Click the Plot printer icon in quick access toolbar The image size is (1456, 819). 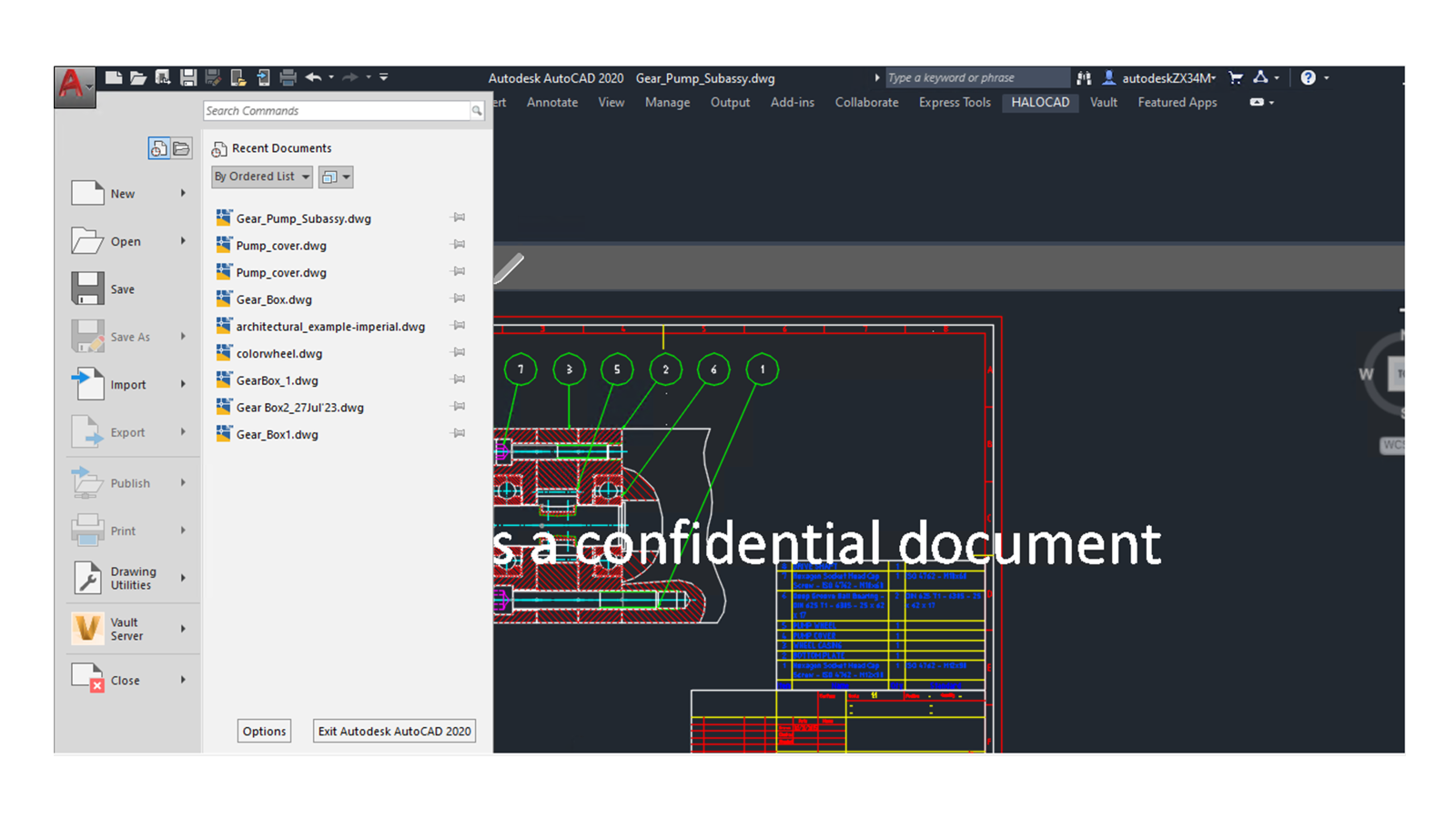point(288,78)
